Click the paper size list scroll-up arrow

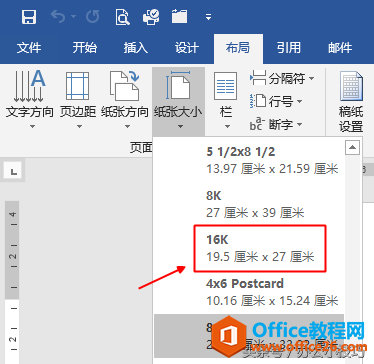click(352, 147)
